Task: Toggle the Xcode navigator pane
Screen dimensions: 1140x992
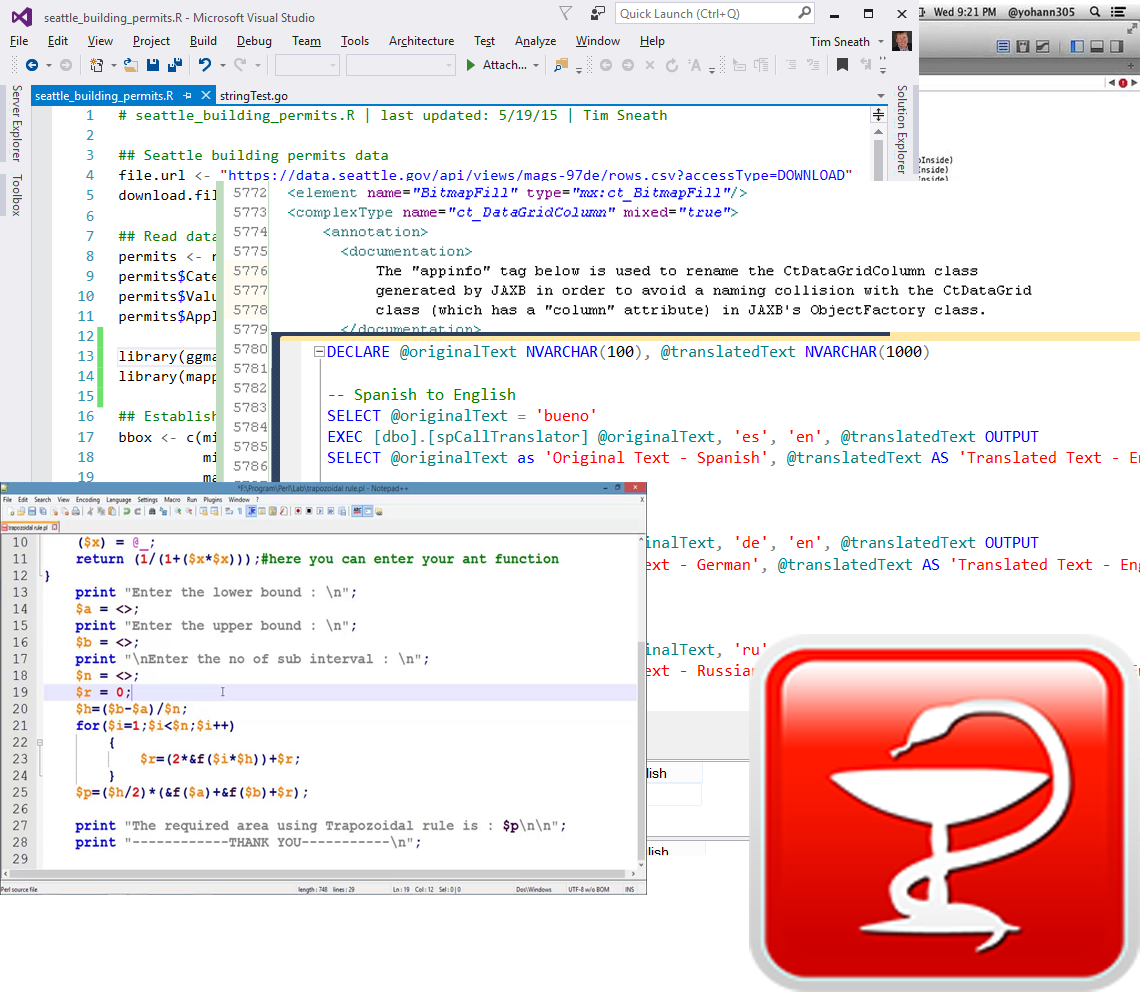Action: coord(1077,47)
